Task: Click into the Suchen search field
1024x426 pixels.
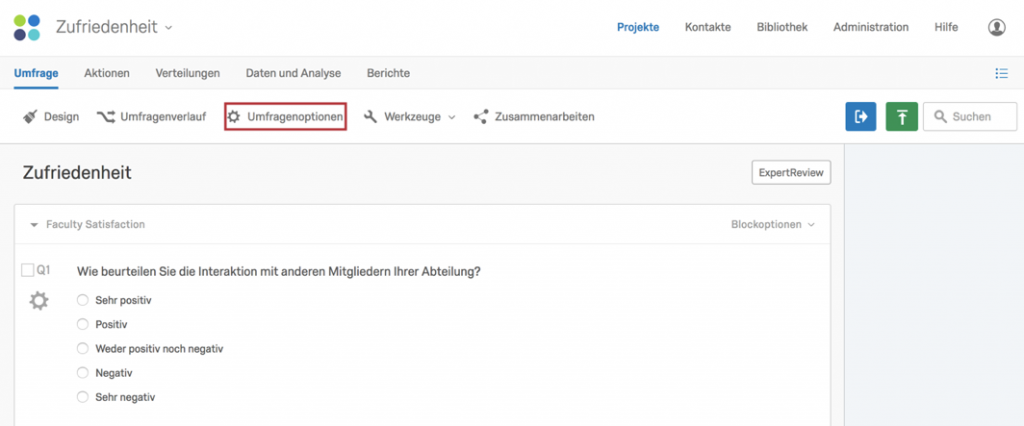Action: (970, 117)
